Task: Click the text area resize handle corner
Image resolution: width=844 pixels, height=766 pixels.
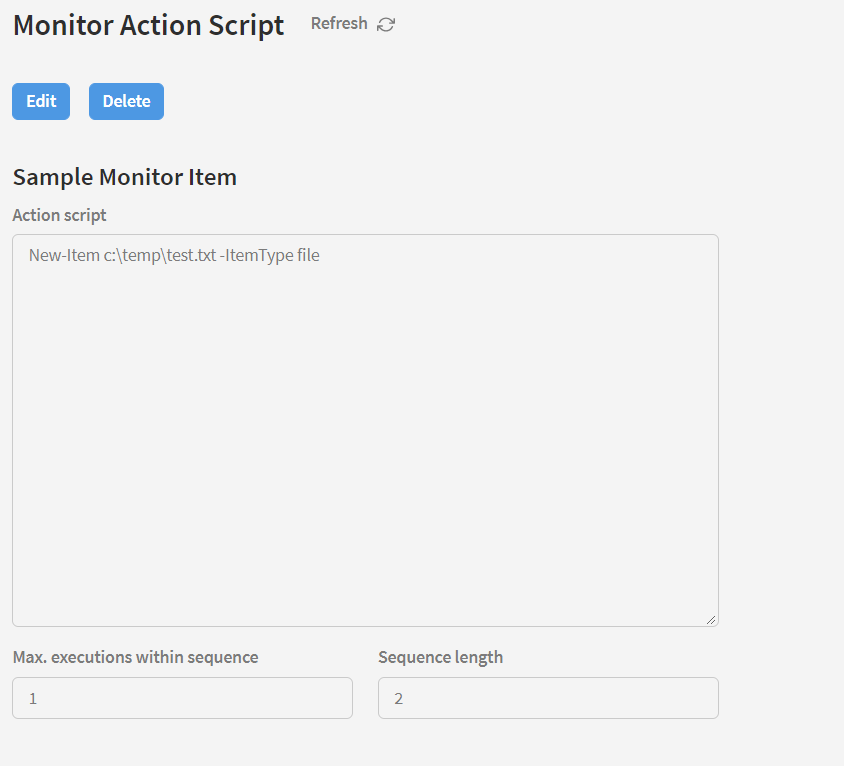Action: point(711,620)
